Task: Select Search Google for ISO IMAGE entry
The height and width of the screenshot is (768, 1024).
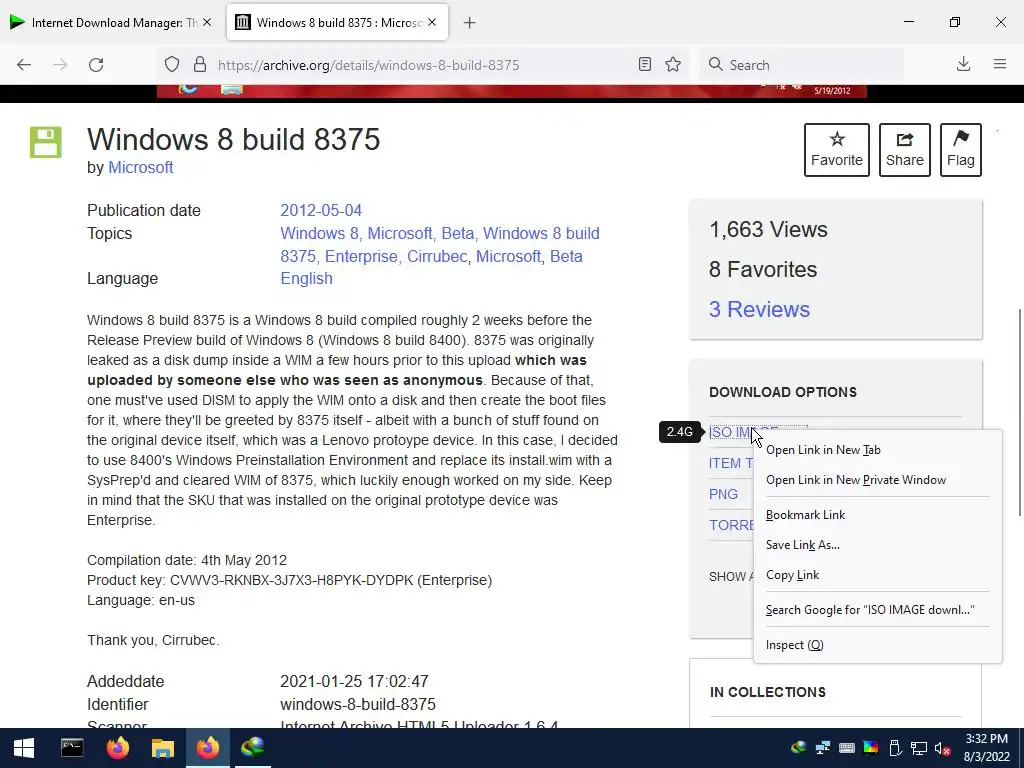Action: tap(878, 609)
